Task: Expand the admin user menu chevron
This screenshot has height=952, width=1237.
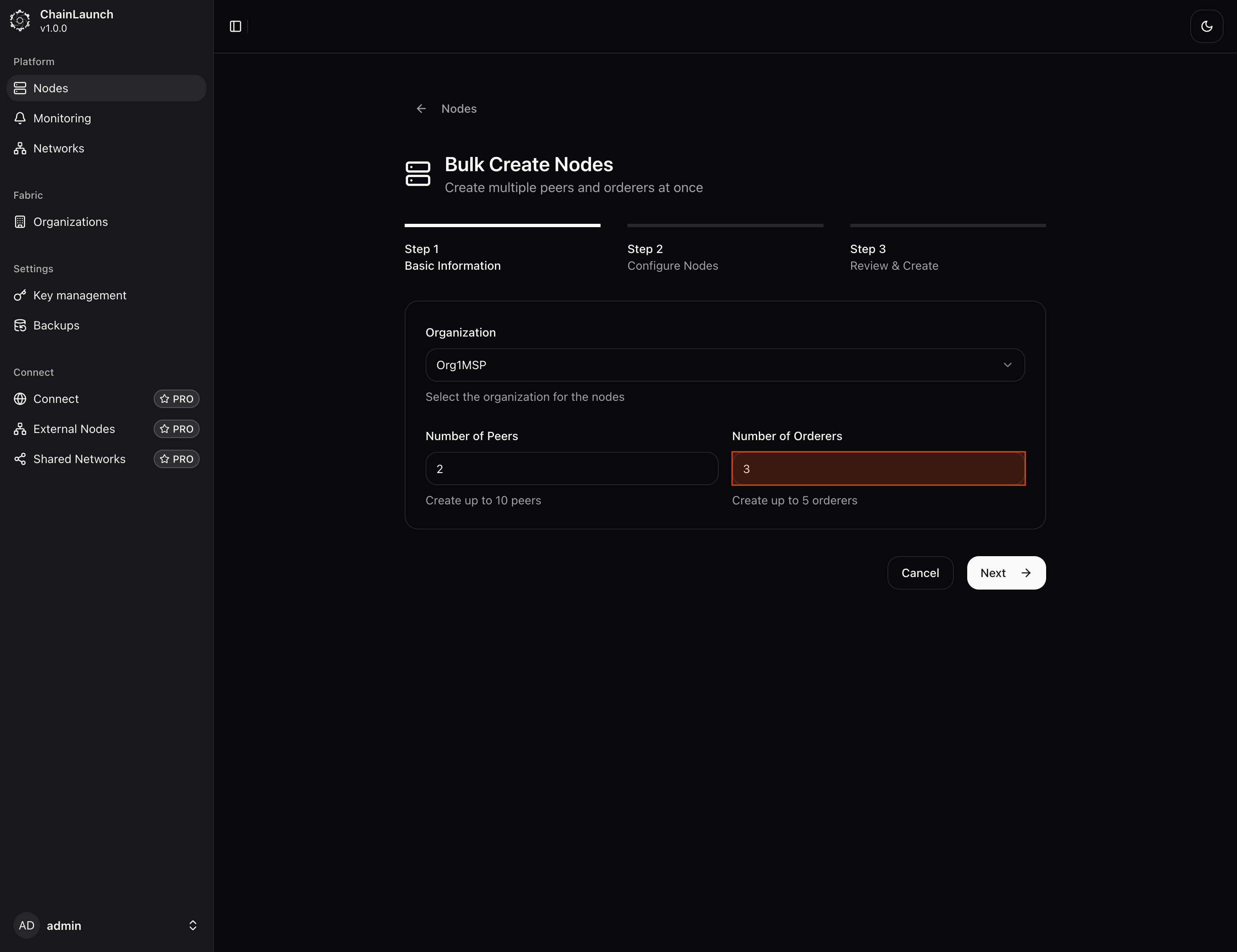Action: pos(193,925)
